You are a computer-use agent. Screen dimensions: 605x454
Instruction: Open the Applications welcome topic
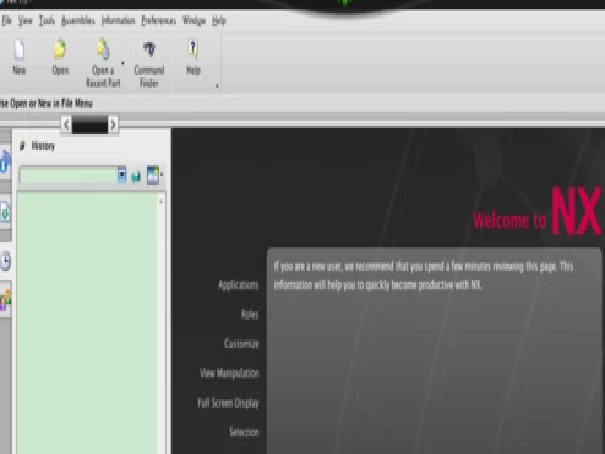pos(238,285)
